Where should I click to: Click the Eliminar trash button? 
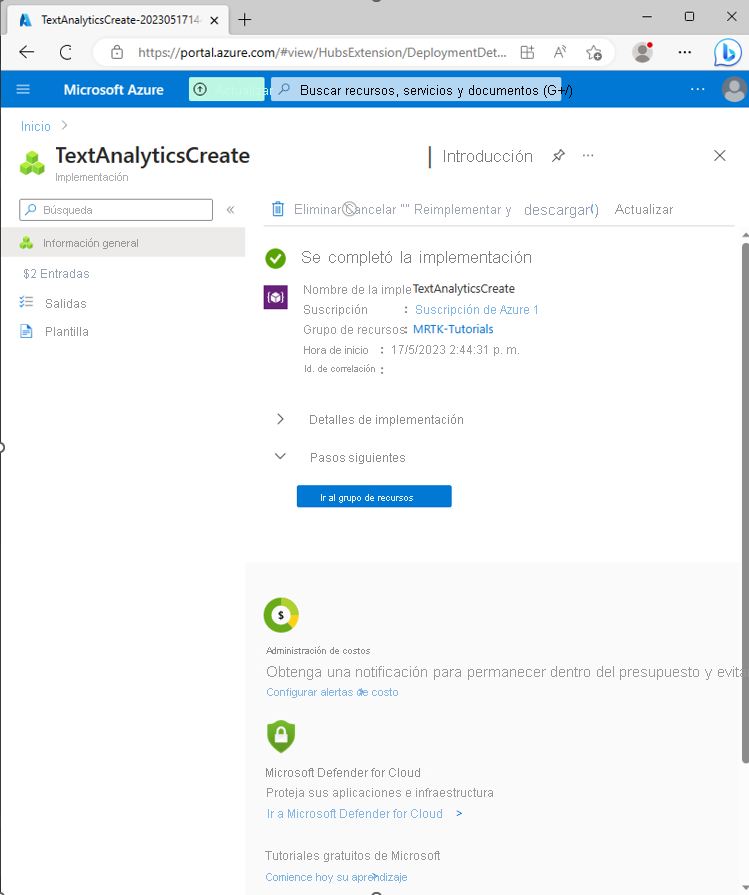(307, 209)
